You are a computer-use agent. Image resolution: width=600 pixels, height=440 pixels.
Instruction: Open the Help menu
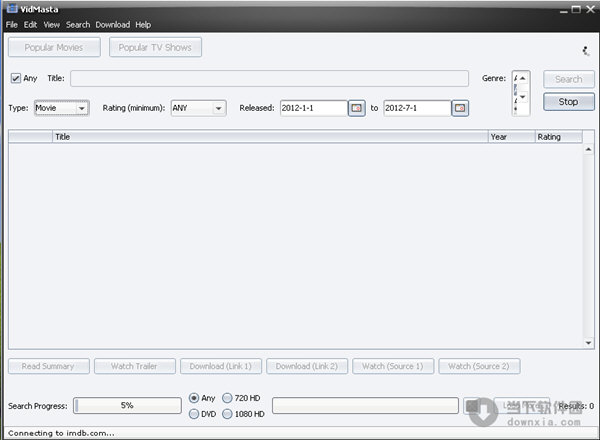[143, 25]
